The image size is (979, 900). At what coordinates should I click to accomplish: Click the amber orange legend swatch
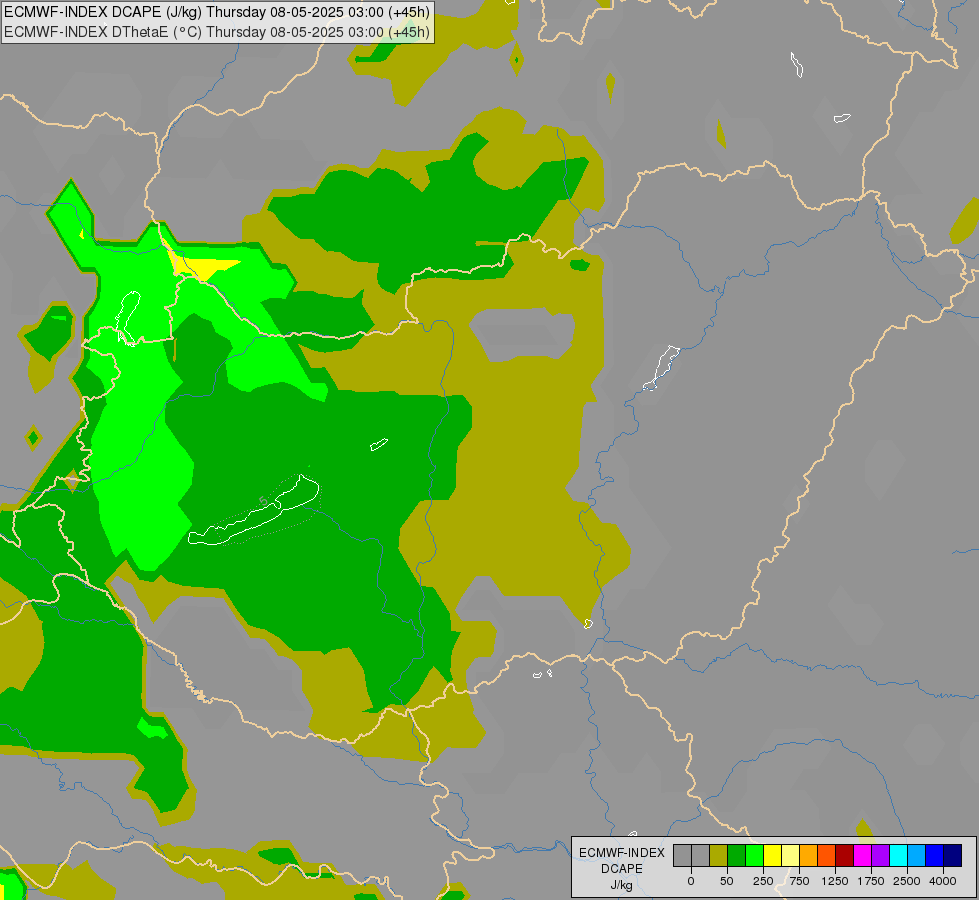[x=809, y=855]
